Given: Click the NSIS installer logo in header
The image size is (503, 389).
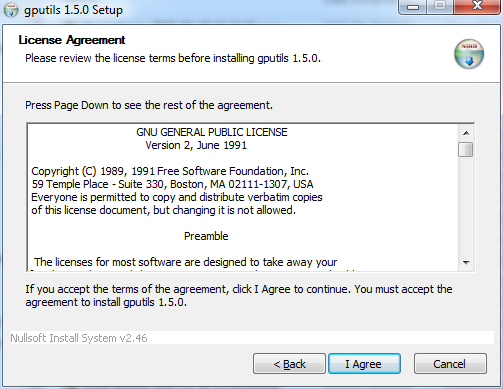Looking at the screenshot, I should pyautogui.click(x=469, y=54).
